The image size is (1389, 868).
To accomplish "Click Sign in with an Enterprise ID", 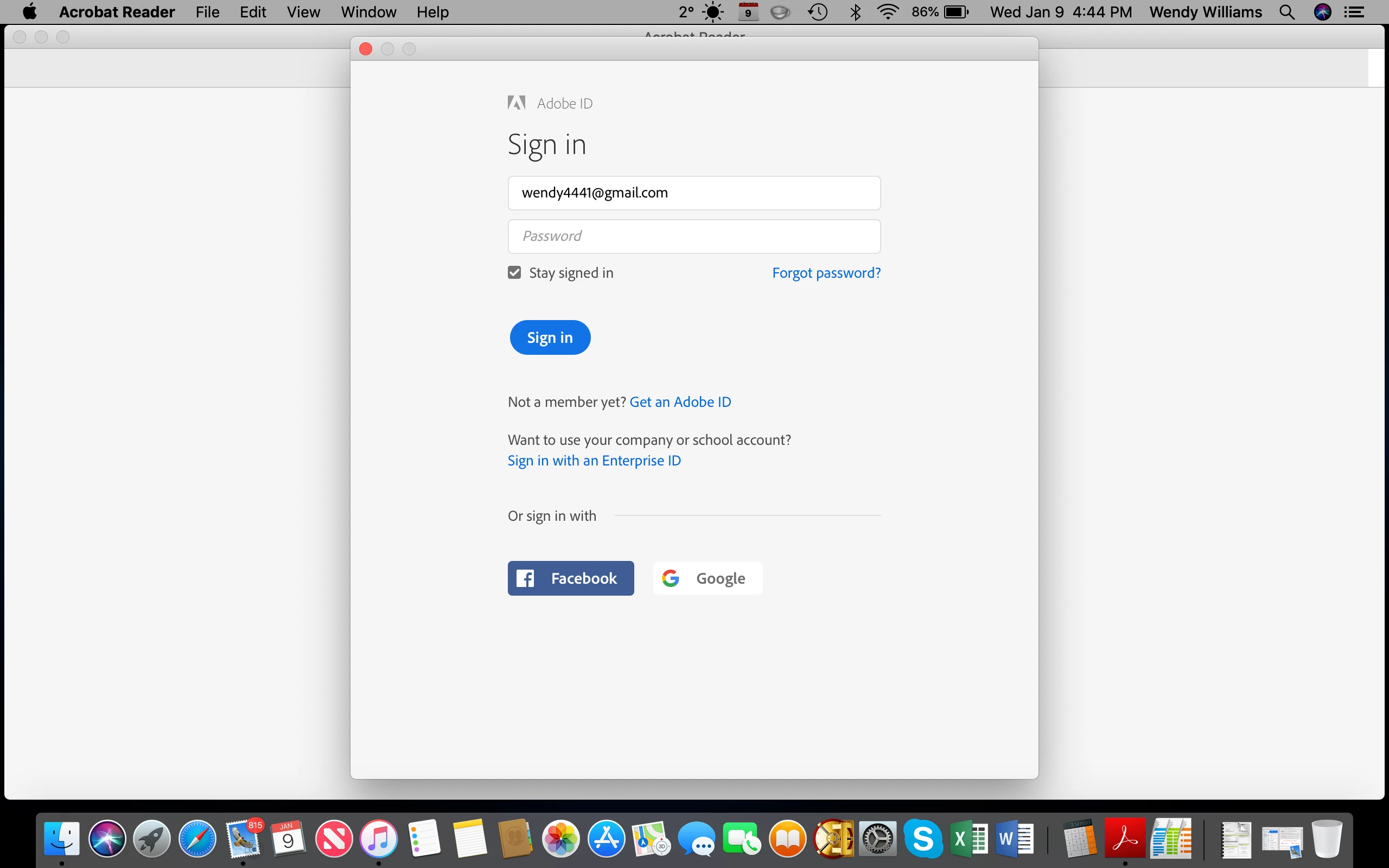I will (594, 461).
